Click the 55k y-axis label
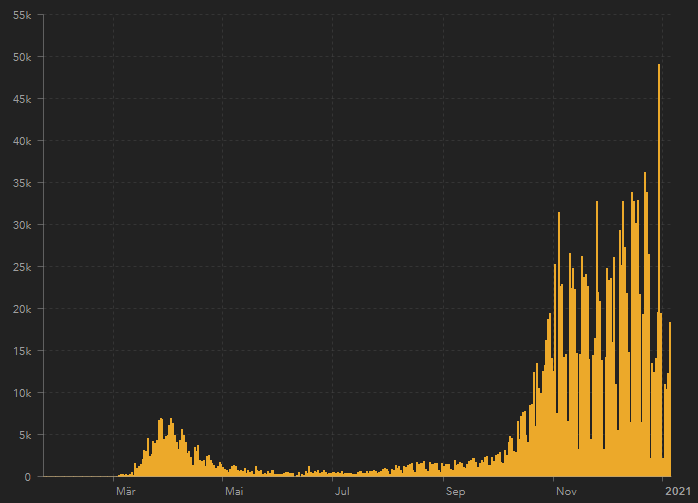 22,15
